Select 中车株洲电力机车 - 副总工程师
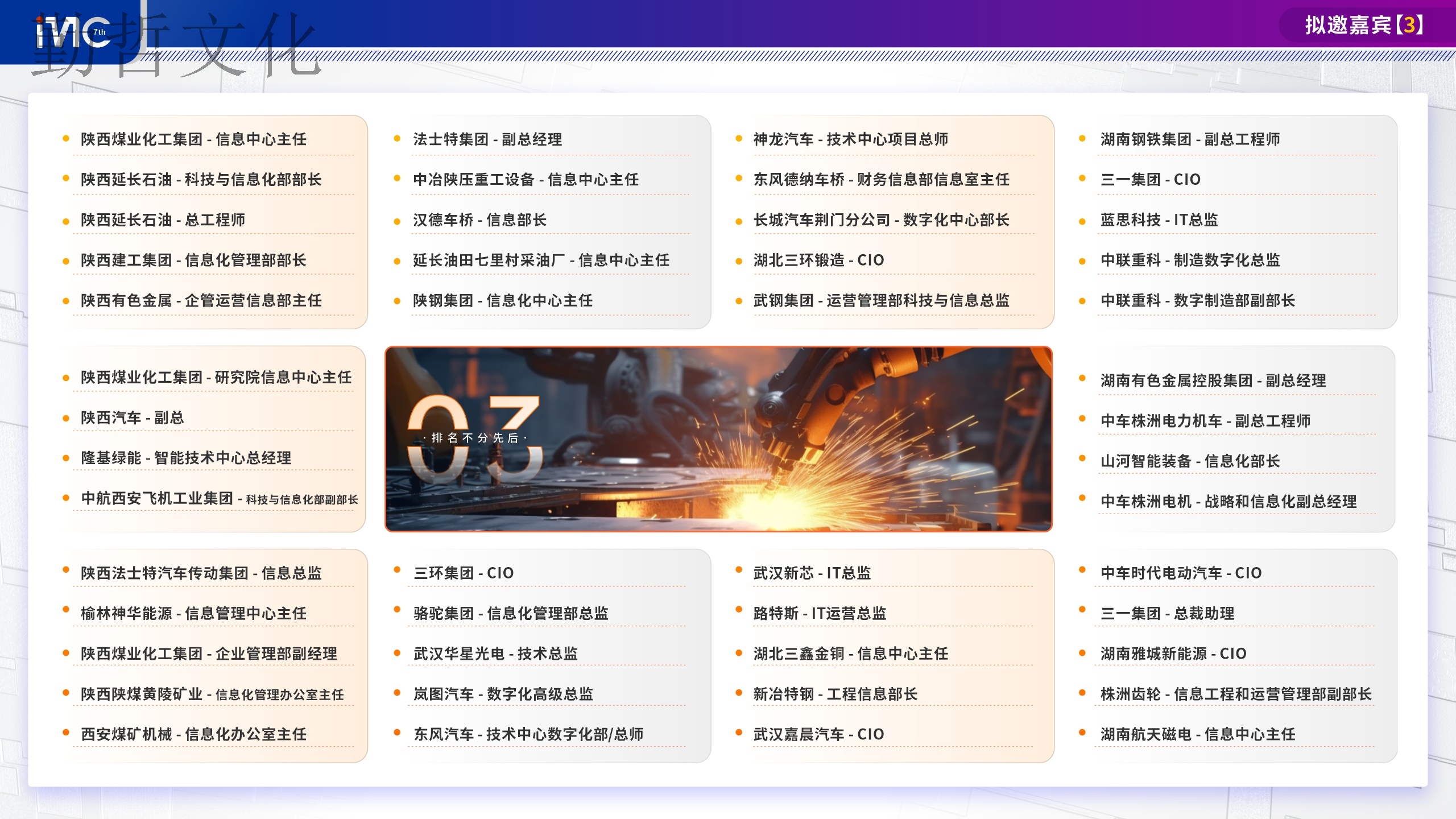 (1206, 421)
